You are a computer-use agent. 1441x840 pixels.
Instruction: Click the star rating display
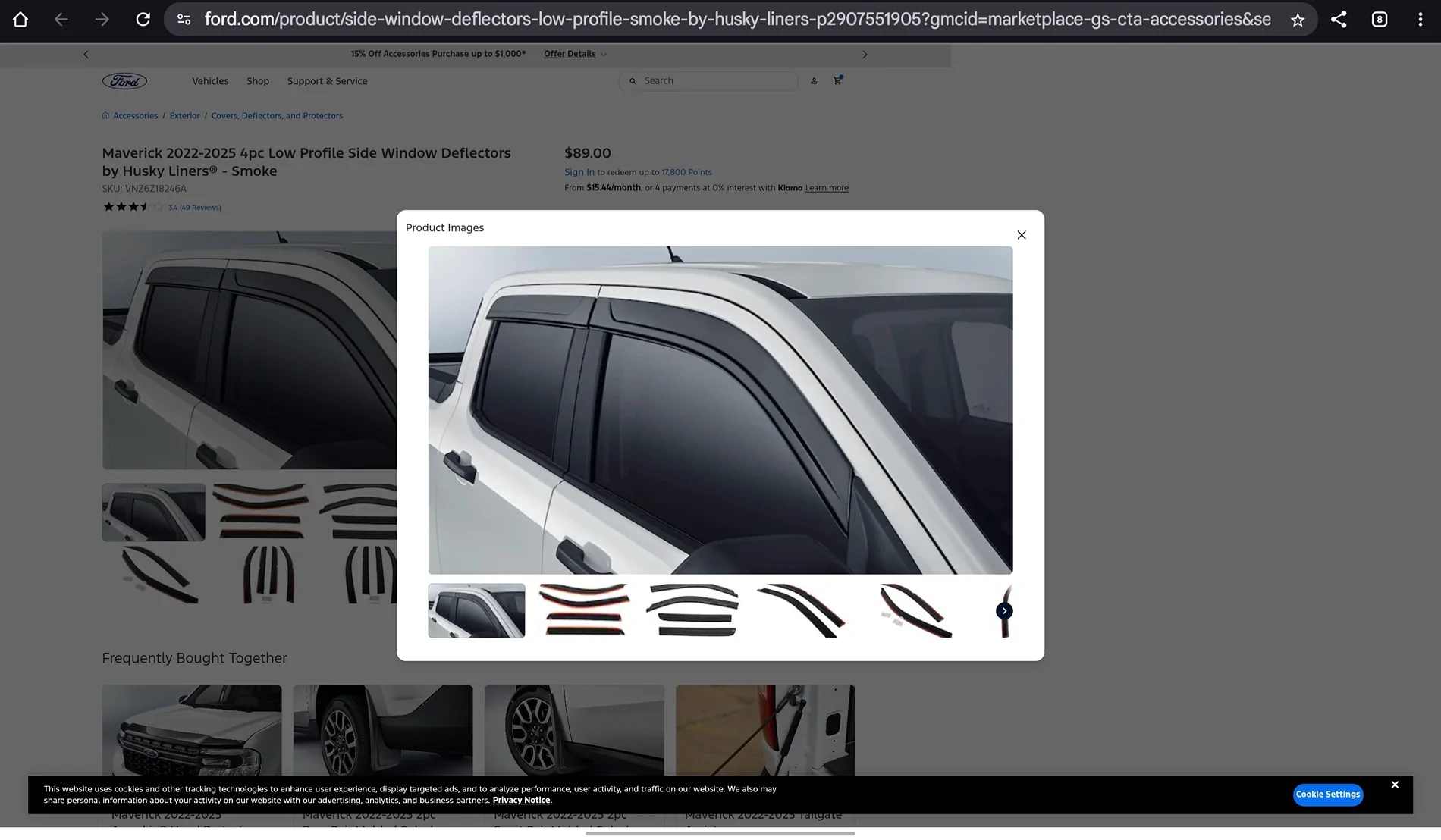coord(133,207)
